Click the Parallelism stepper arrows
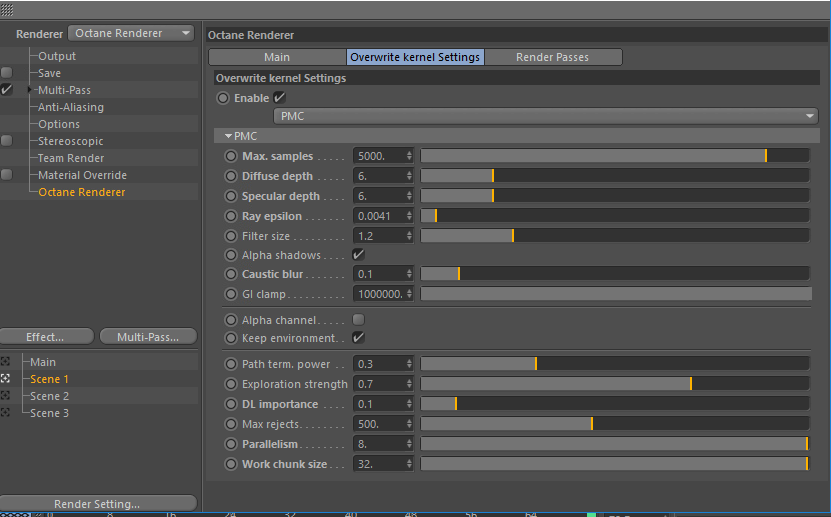This screenshot has height=517, width=831. point(409,444)
